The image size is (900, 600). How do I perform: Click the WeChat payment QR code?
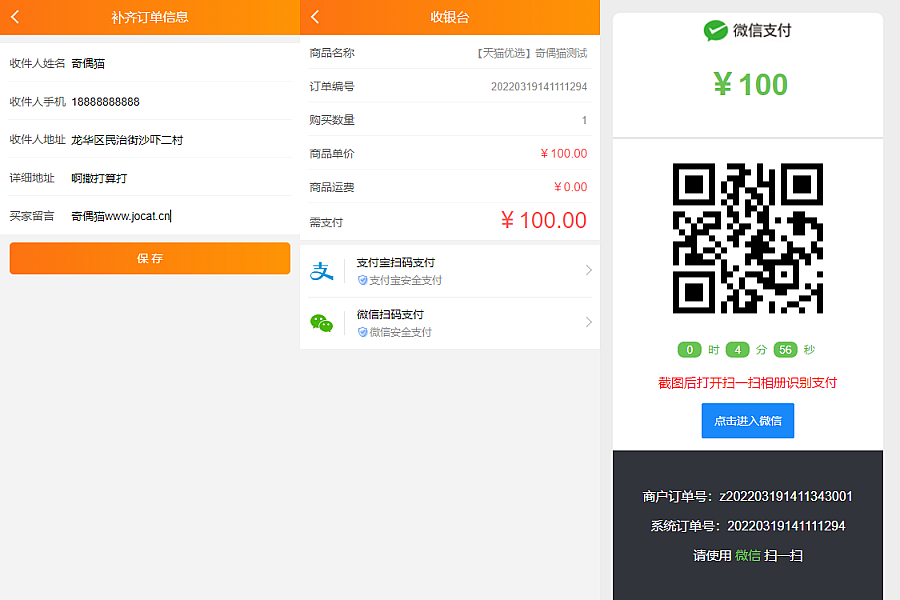[748, 238]
